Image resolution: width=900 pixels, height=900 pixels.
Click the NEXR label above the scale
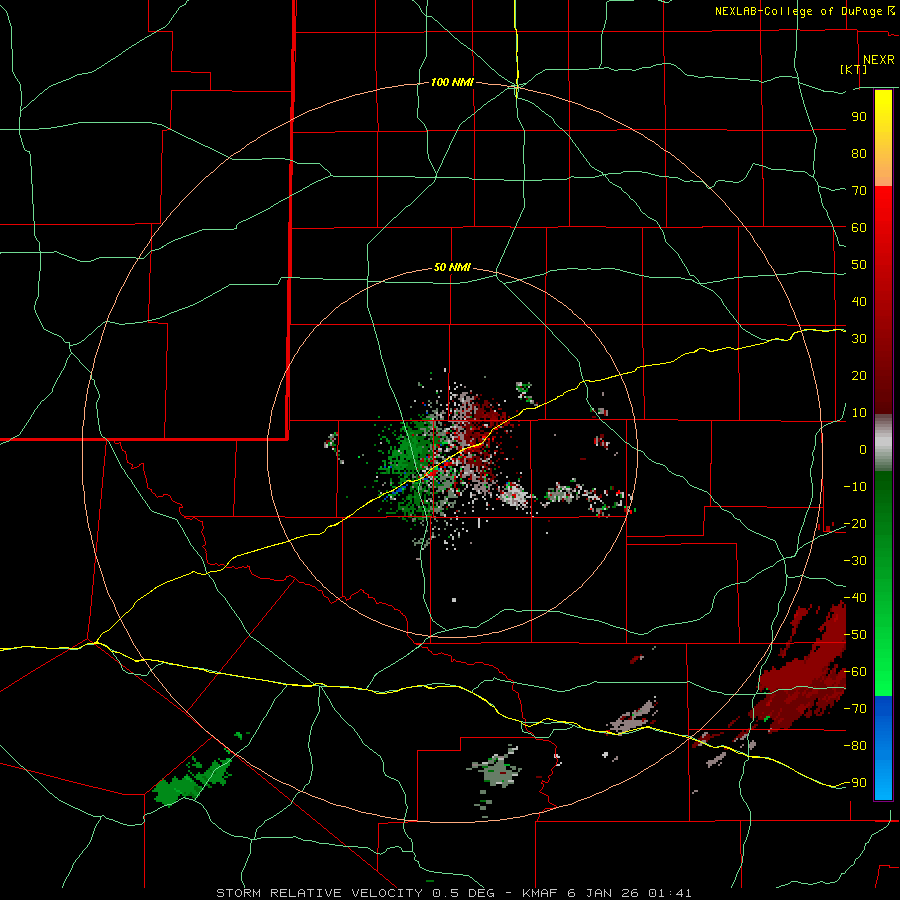[x=878, y=60]
